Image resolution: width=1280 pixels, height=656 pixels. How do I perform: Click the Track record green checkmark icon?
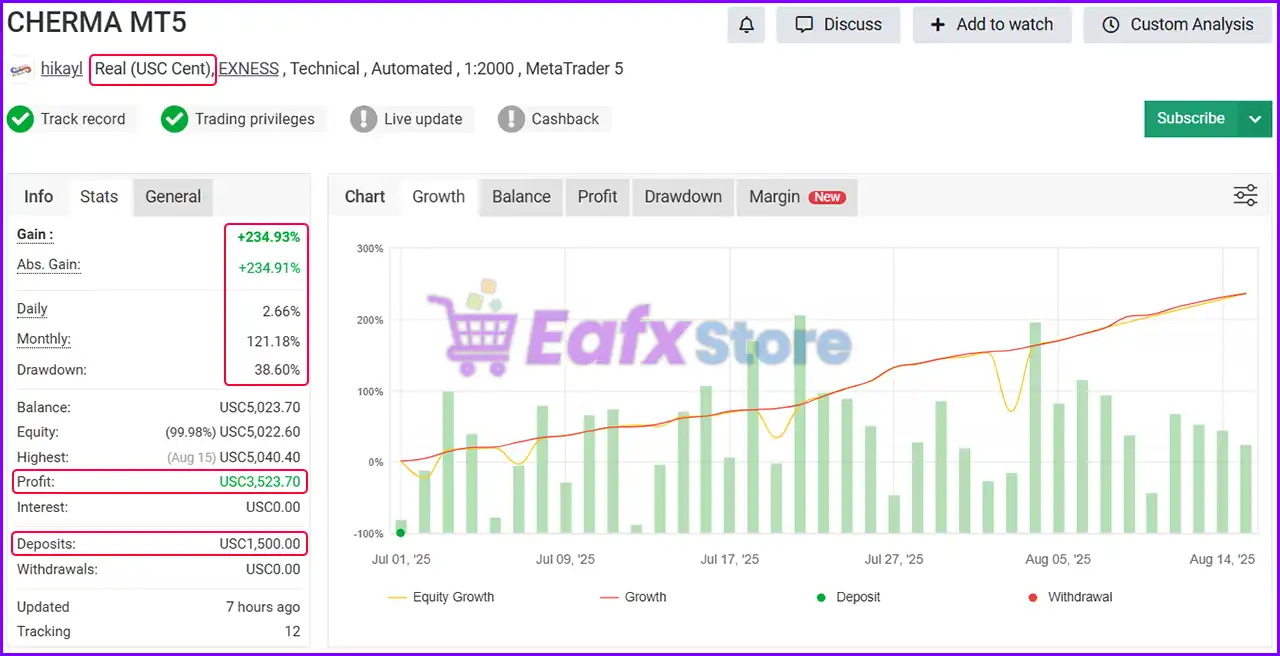click(x=20, y=119)
